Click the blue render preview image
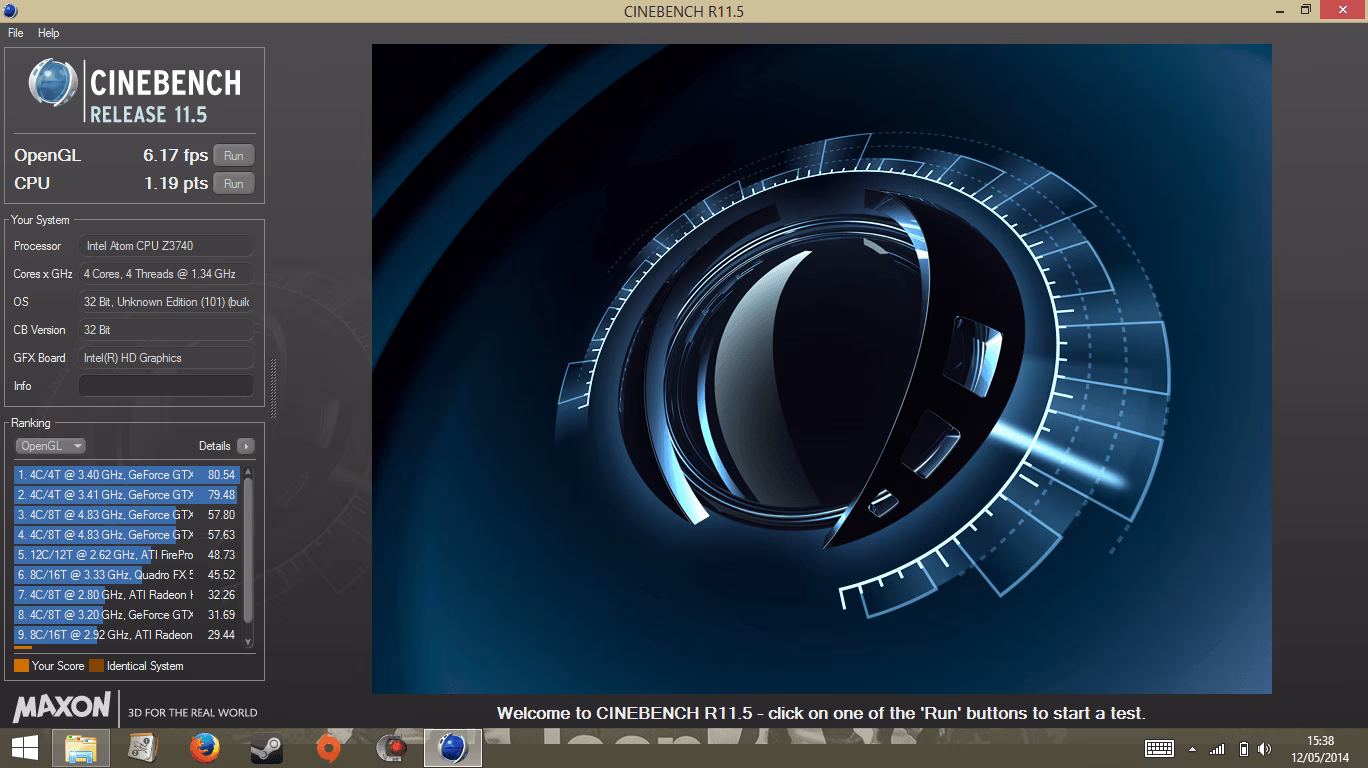This screenshot has height=768, width=1368. pyautogui.click(x=822, y=369)
